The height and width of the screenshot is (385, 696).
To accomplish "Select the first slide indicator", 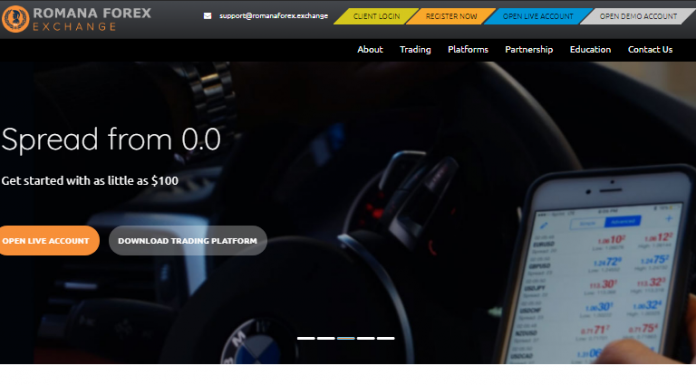I will point(306,338).
